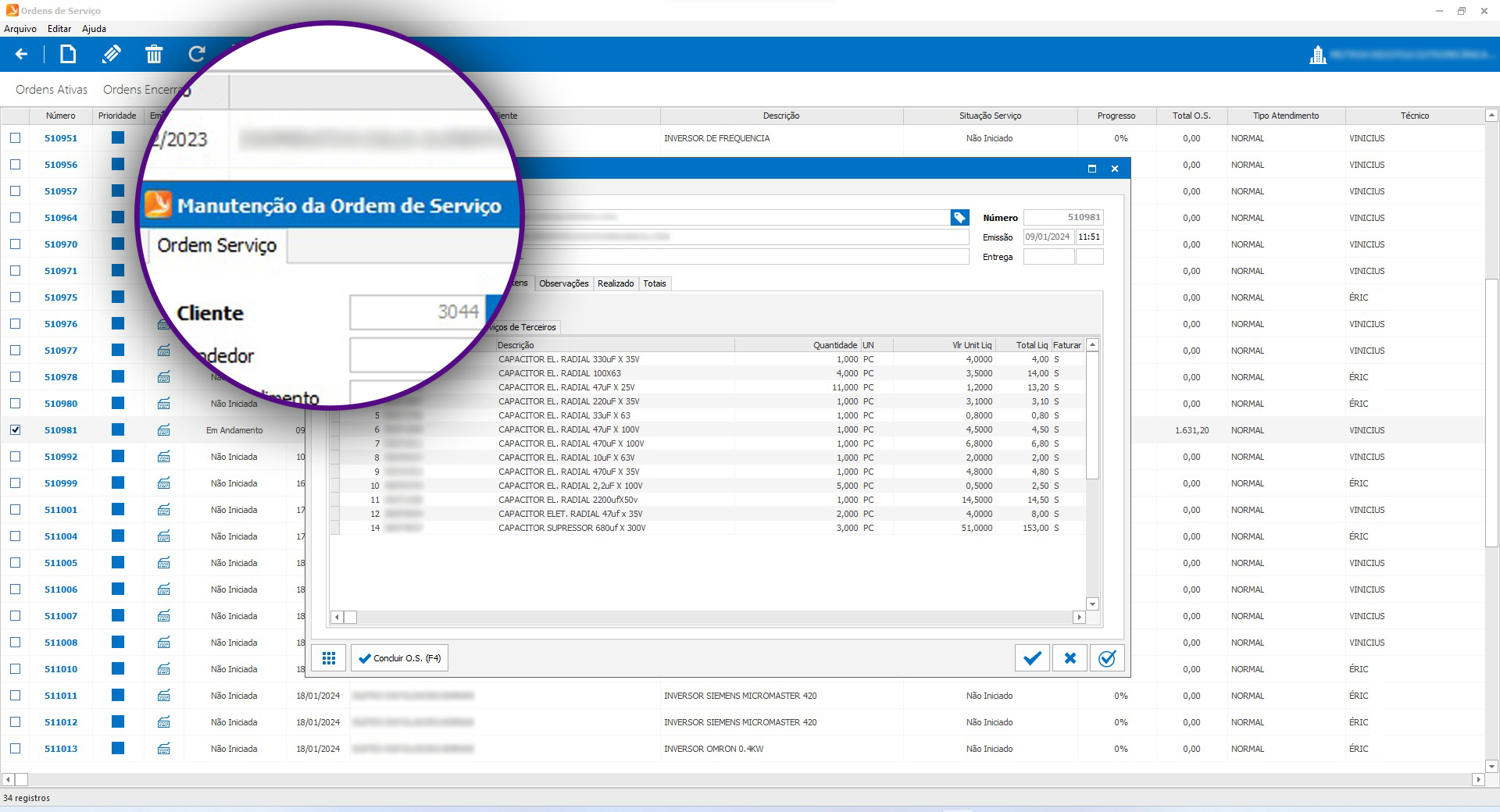This screenshot has width=1500, height=812.
Task: Click INVERSOR OMRON 0.4KW description cell
Action: [781, 749]
